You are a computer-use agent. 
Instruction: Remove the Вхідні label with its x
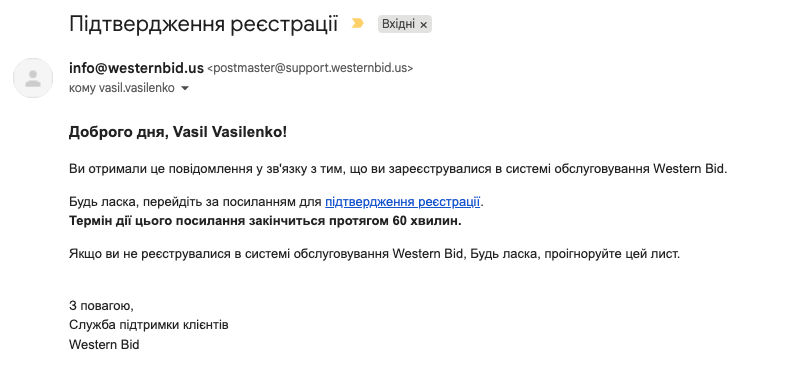coord(423,25)
